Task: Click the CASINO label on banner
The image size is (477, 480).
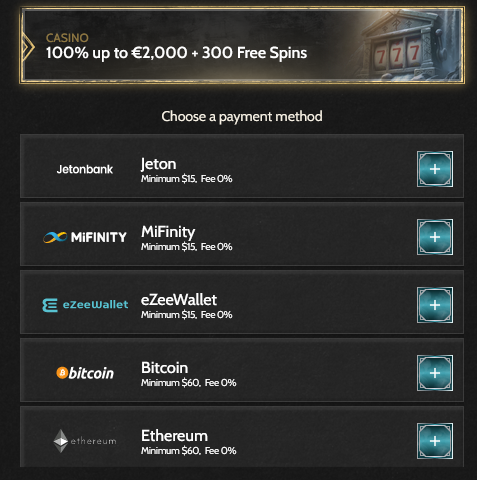Action: tap(67, 38)
